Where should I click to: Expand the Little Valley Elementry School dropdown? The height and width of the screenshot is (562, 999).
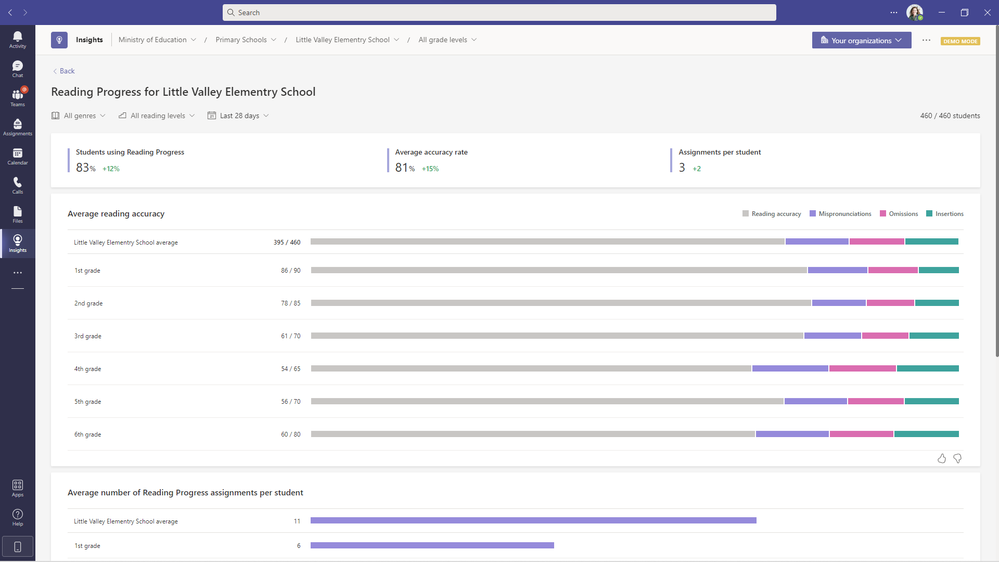(347, 40)
